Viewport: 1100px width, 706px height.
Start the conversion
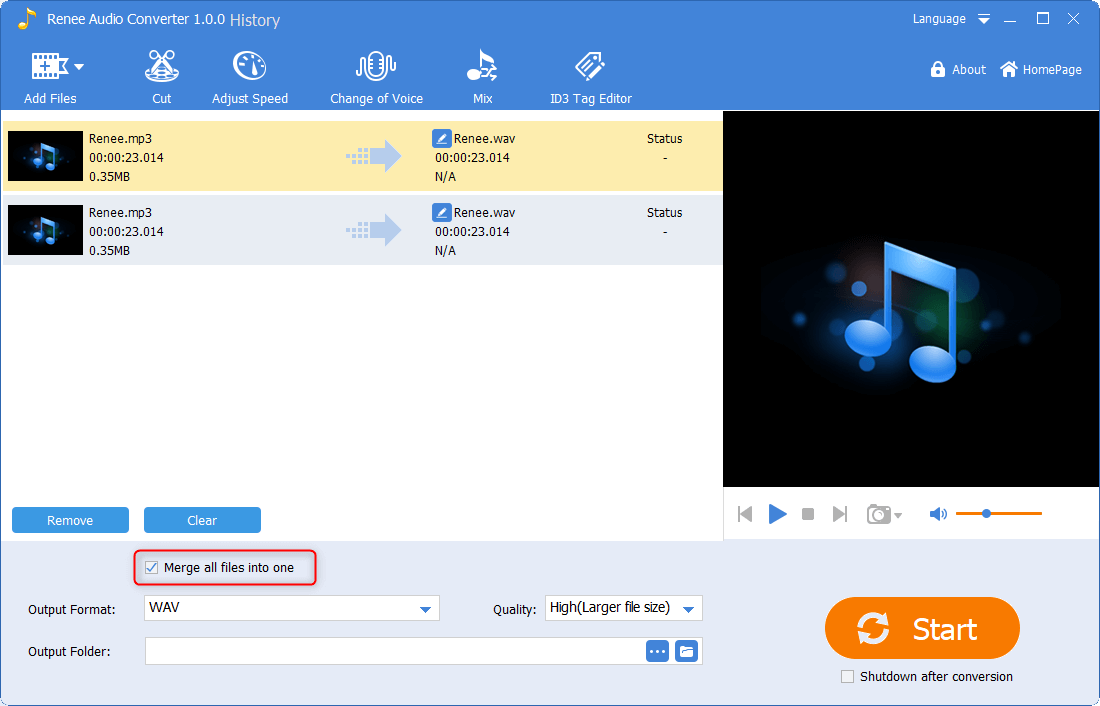point(922,628)
